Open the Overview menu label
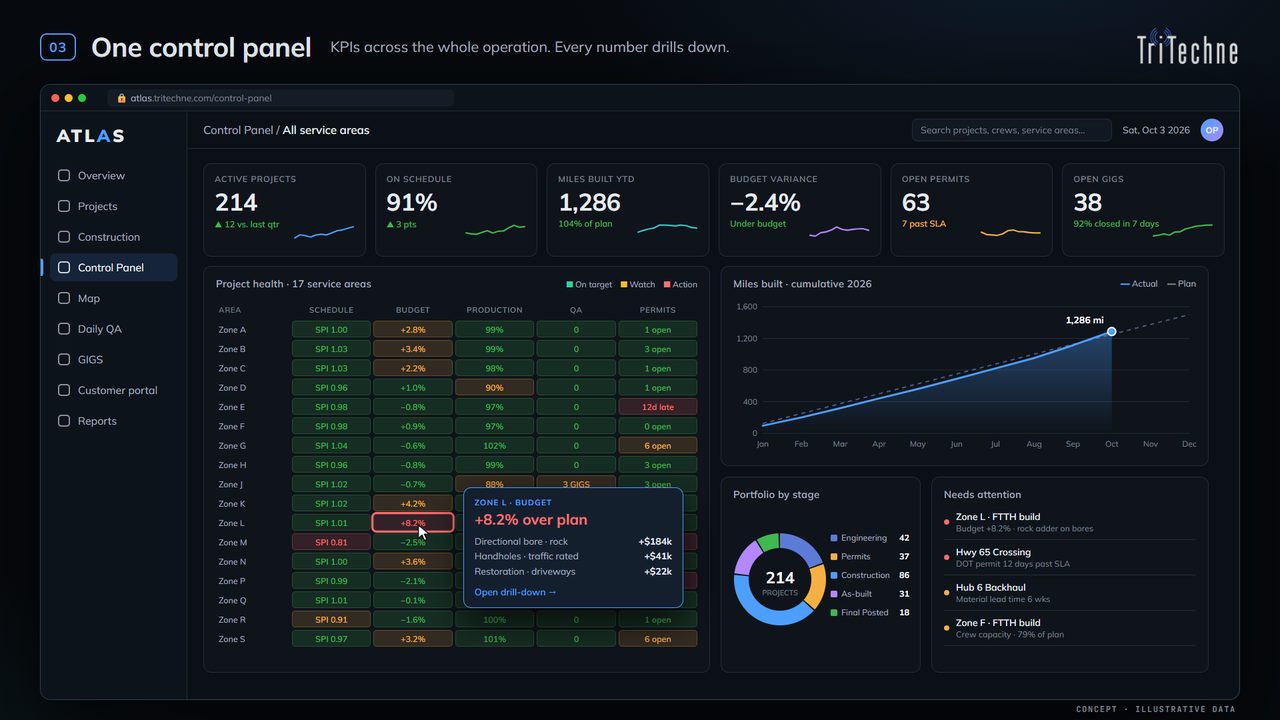1280x720 pixels. pos(101,175)
